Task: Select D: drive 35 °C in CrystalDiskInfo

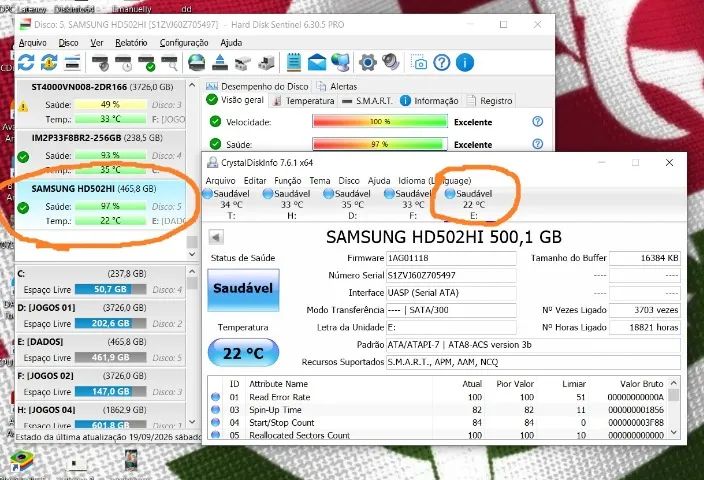Action: coord(352,204)
